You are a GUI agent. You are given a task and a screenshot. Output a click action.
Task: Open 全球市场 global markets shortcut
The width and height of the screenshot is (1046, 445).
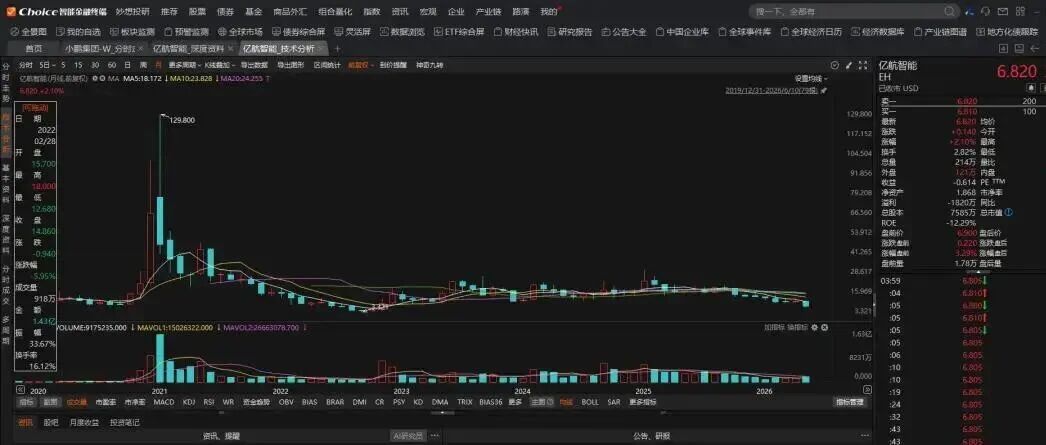click(x=240, y=31)
